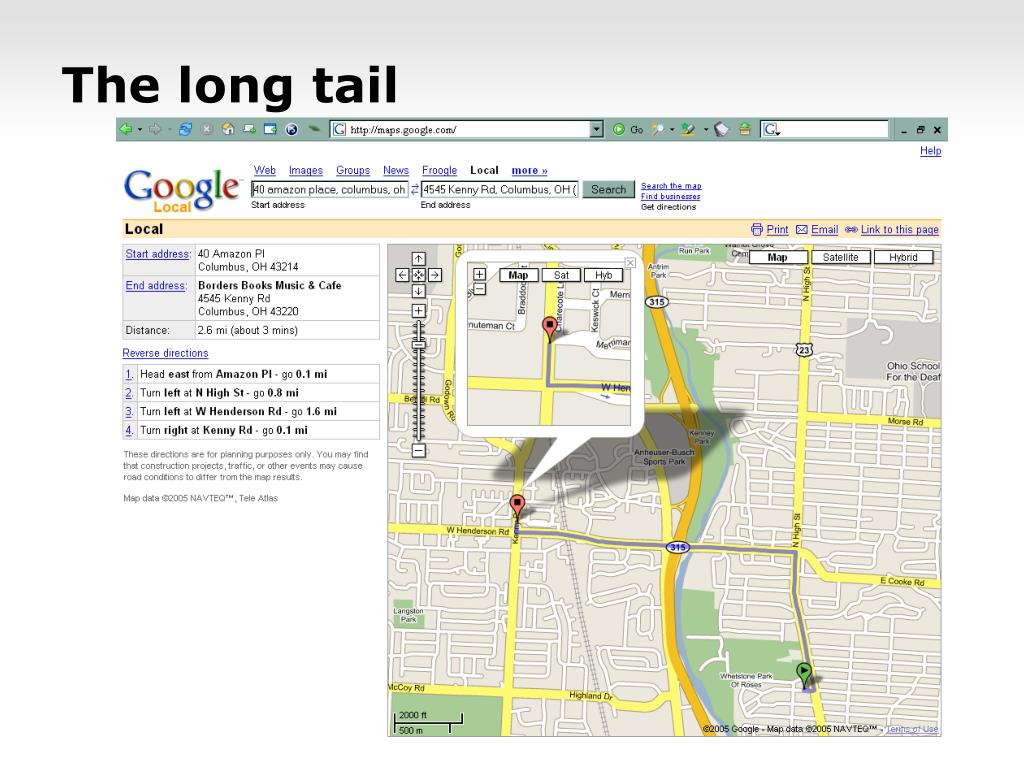
Task: Open the Froogle link
Action: tap(440, 170)
